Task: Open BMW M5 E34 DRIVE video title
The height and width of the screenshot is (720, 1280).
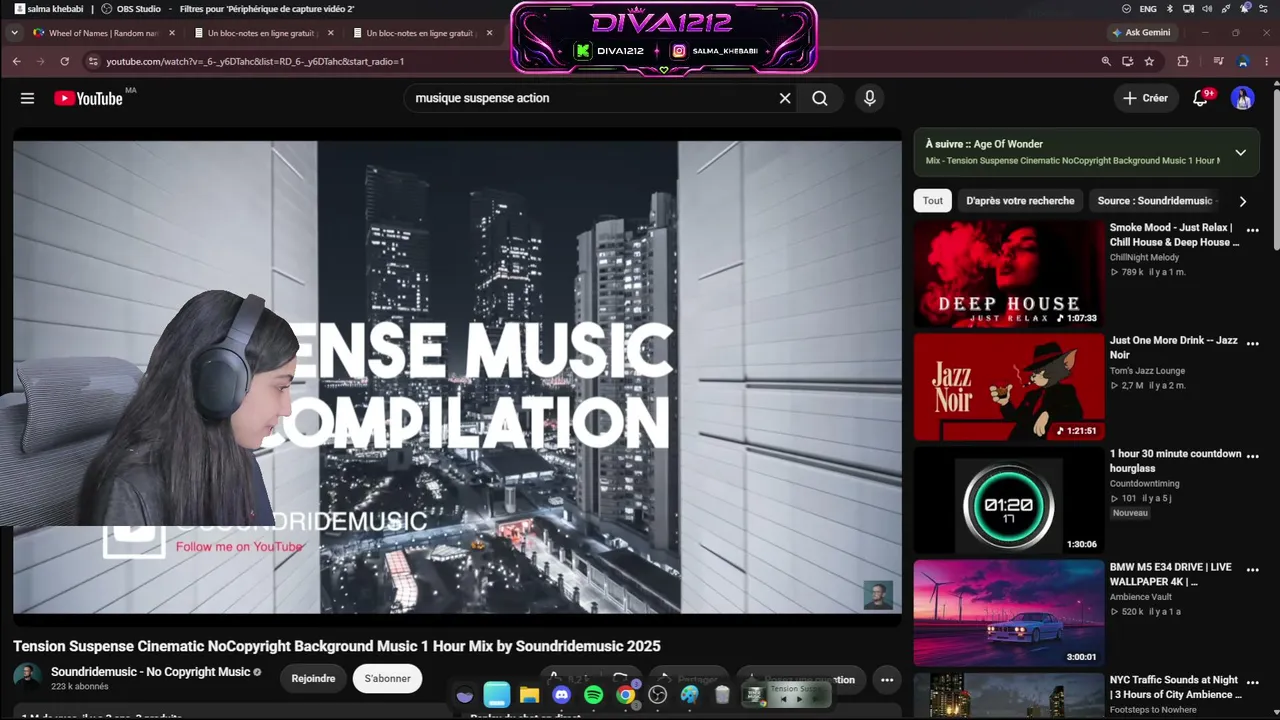Action: (x=1171, y=574)
